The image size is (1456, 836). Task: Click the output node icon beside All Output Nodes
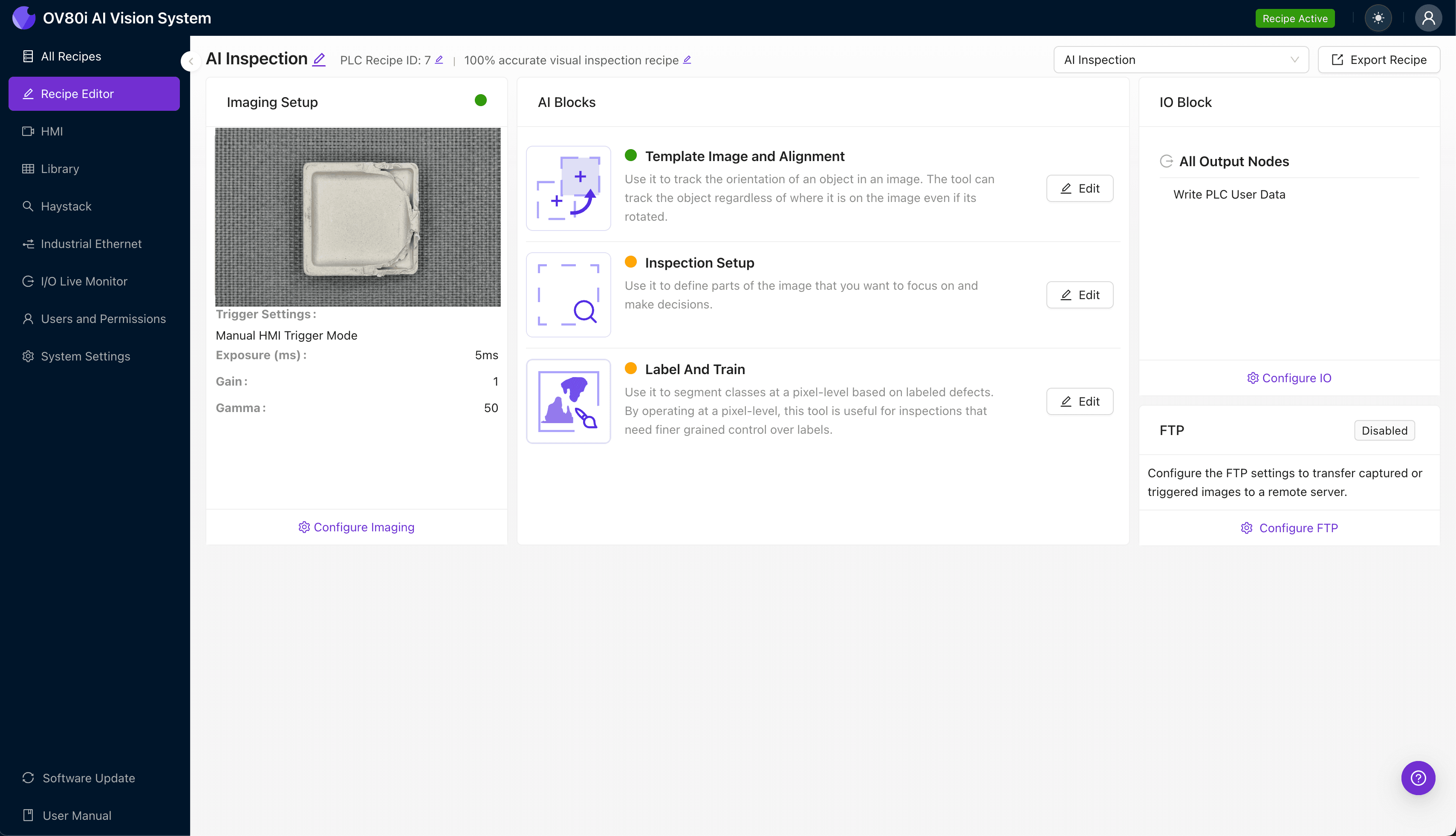1167,161
